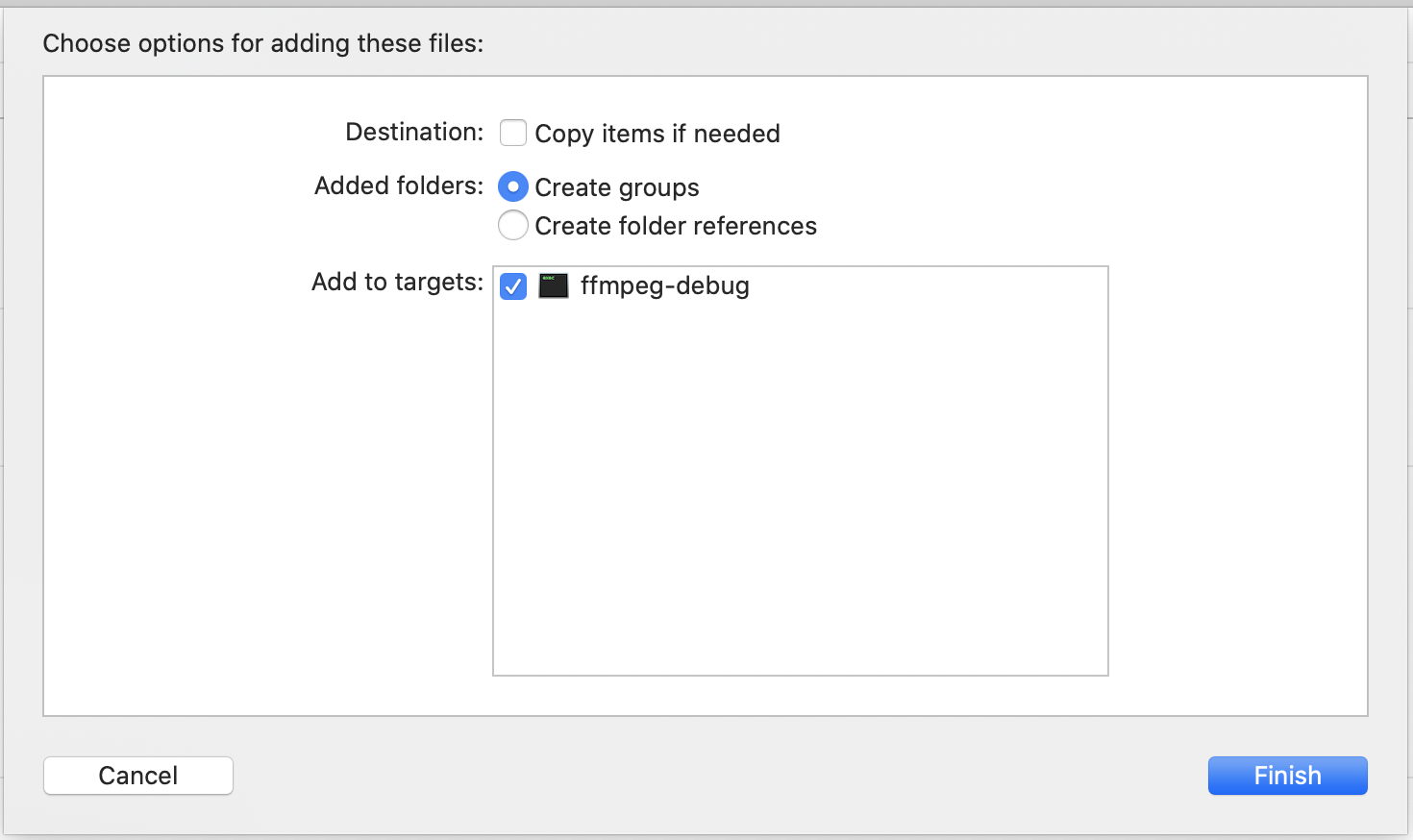Click the "Destination:" field label

[x=414, y=132]
